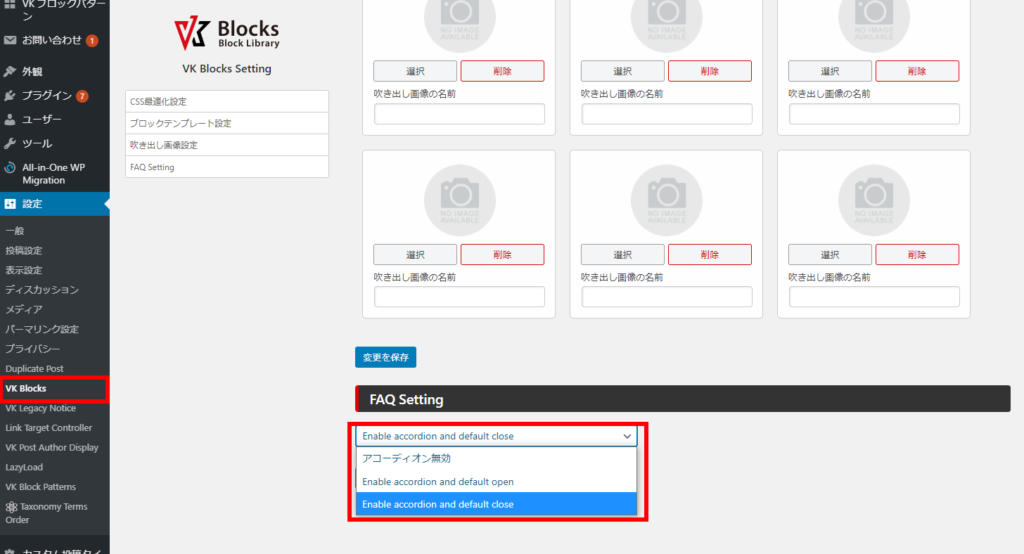Click 選択 in bottom-right image card
The width and height of the screenshot is (1024, 554).
[x=830, y=255]
